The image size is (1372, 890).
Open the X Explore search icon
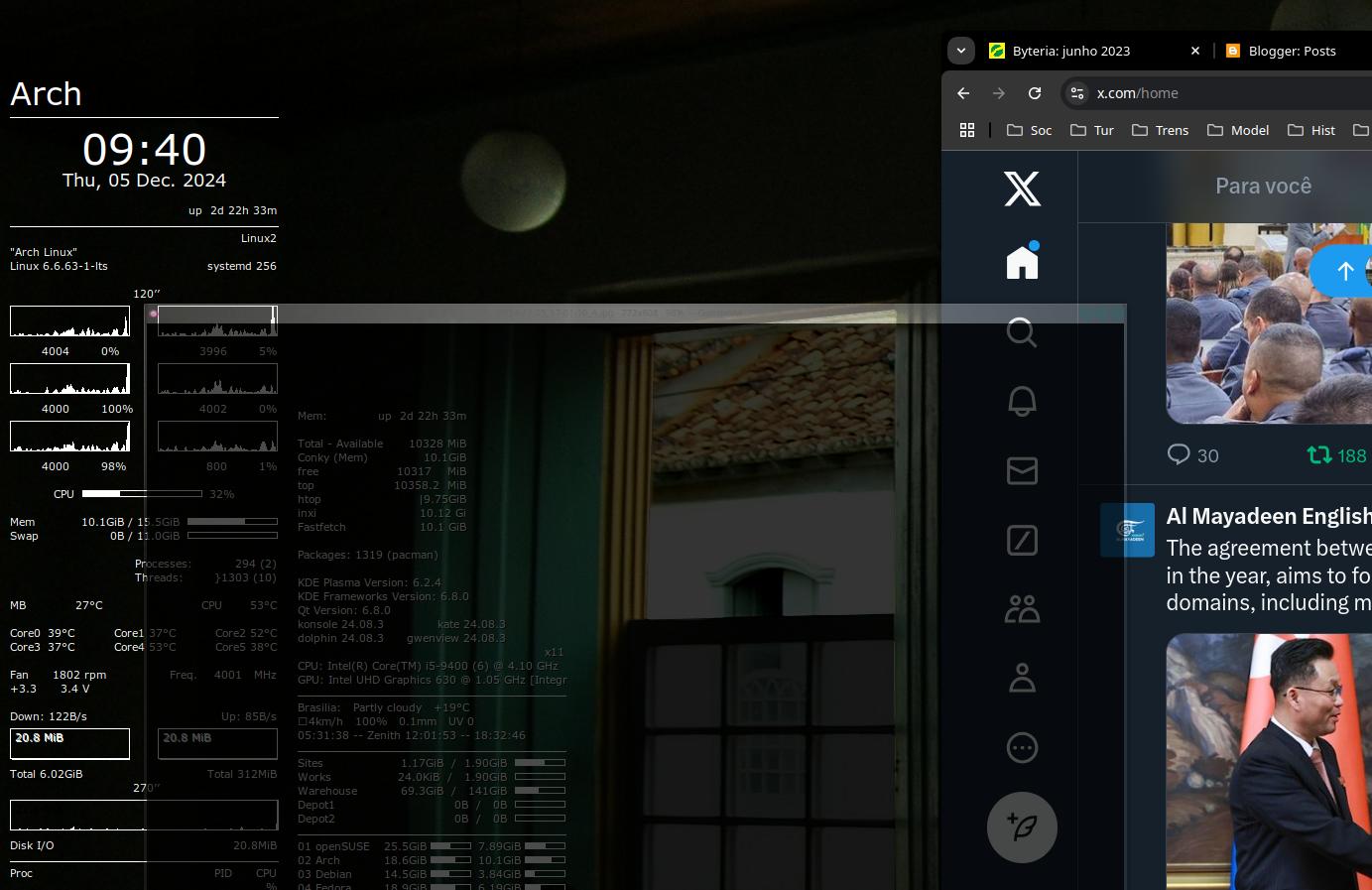1022,331
